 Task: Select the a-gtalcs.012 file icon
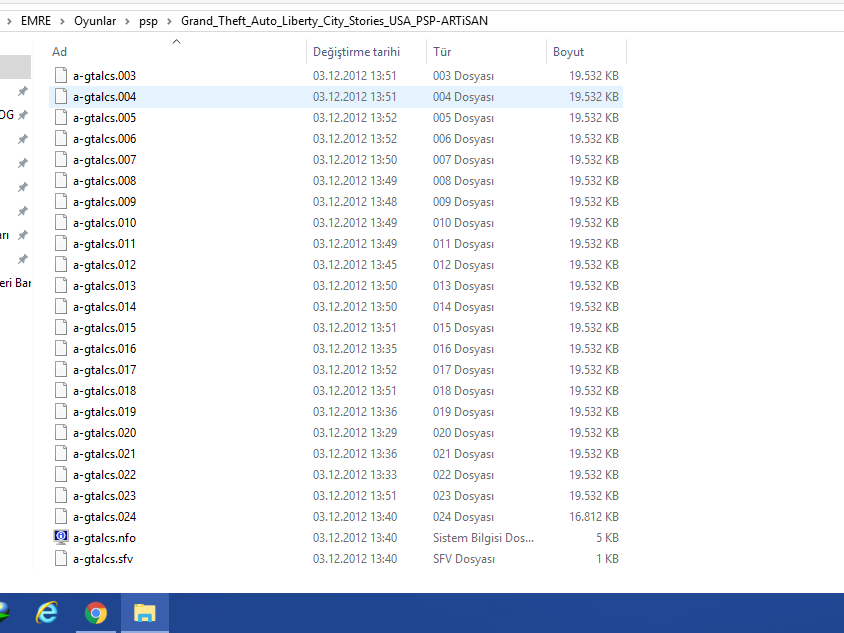click(x=61, y=265)
